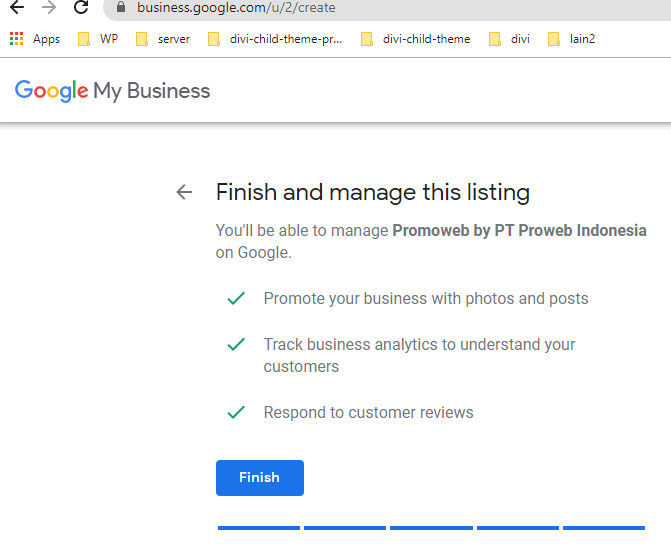Screen dimensions: 671x554
Task: Click the Finish button
Action: [x=260, y=478]
